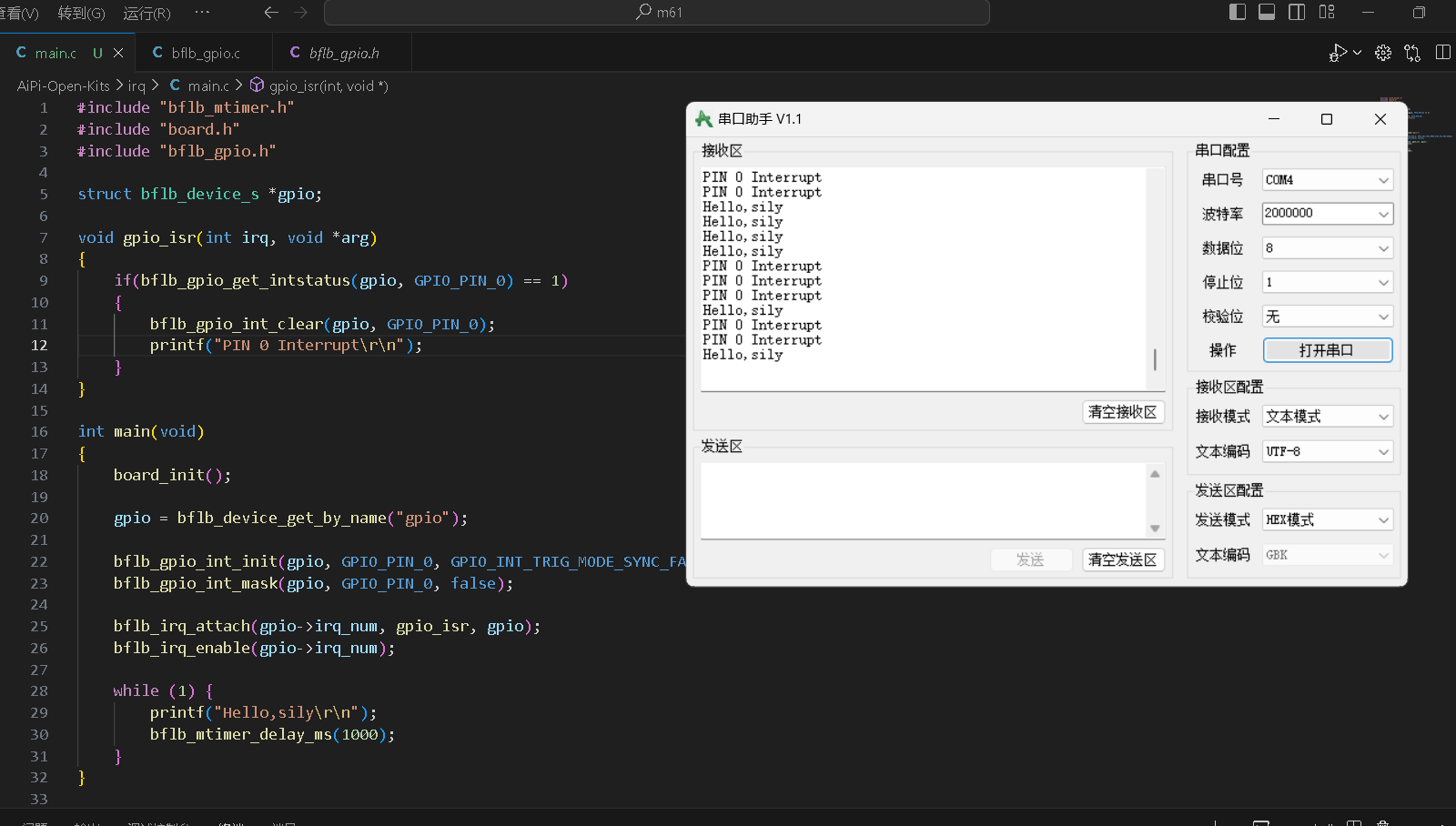Click AiPi-Open-Kits in breadcrumb
1456x826 pixels.
coord(63,86)
